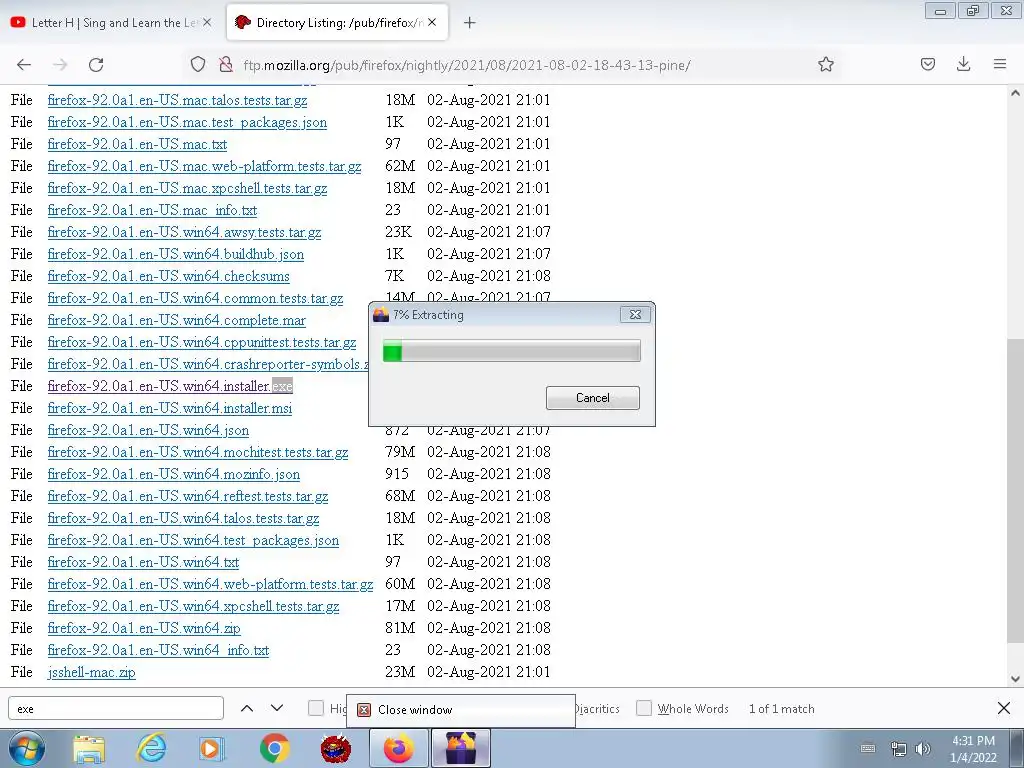Open firefox-92.0a1.en-US.win64.reftest.tests.tar.gz link
This screenshot has height=768, width=1024.
pyautogui.click(x=187, y=496)
